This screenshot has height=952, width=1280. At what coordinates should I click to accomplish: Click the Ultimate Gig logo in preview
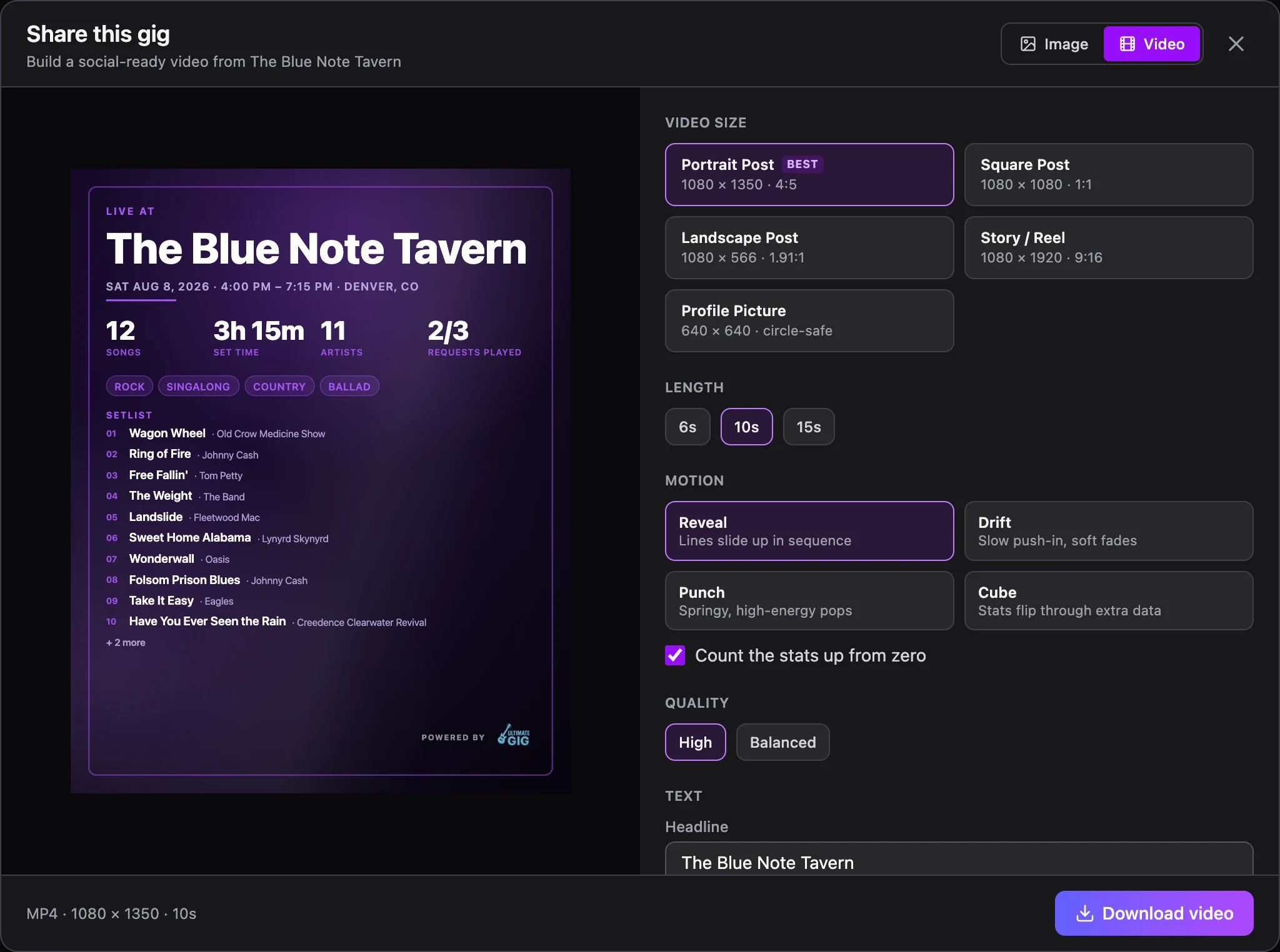514,735
